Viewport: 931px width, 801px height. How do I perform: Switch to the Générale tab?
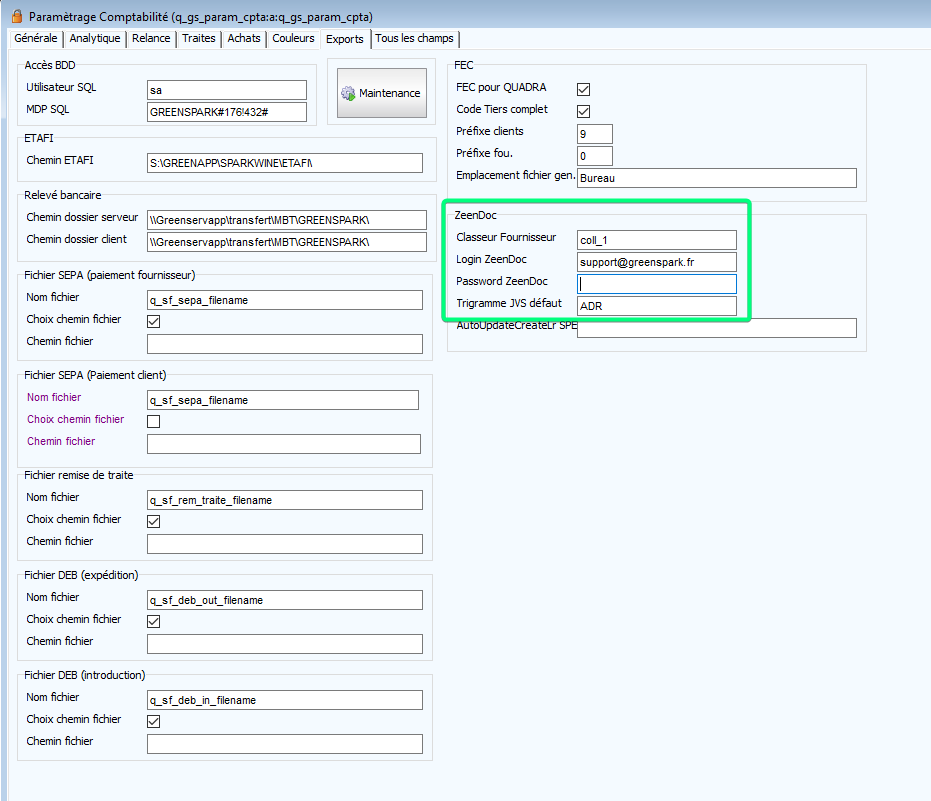click(36, 39)
